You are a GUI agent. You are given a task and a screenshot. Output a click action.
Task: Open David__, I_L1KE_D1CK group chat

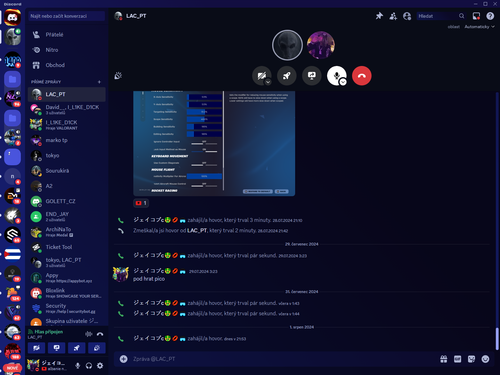(x=67, y=109)
